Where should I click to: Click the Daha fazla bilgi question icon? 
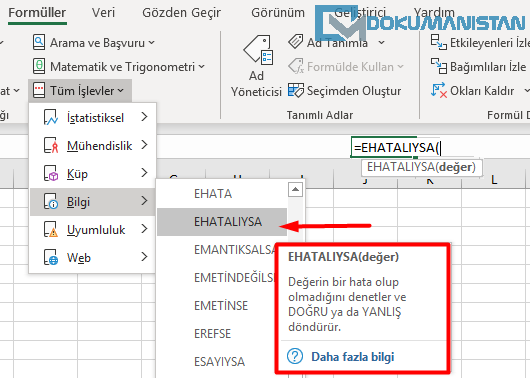pos(295,356)
